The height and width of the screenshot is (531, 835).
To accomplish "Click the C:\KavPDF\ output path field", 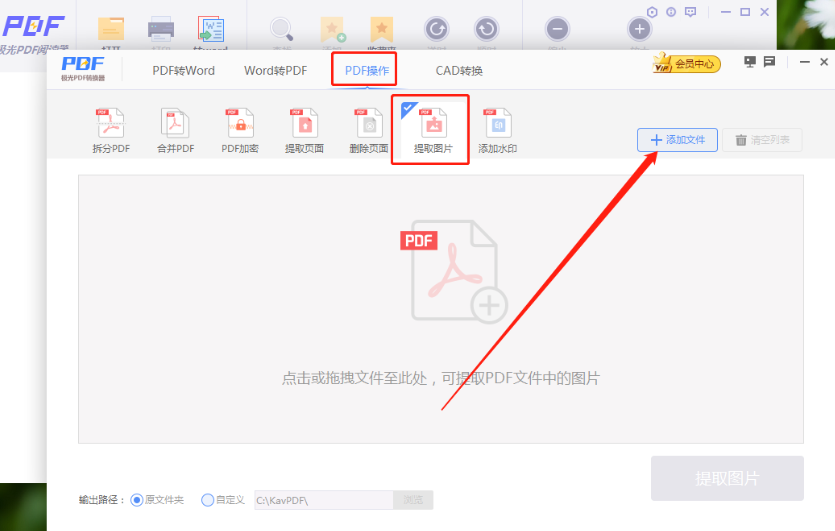I will pos(324,500).
